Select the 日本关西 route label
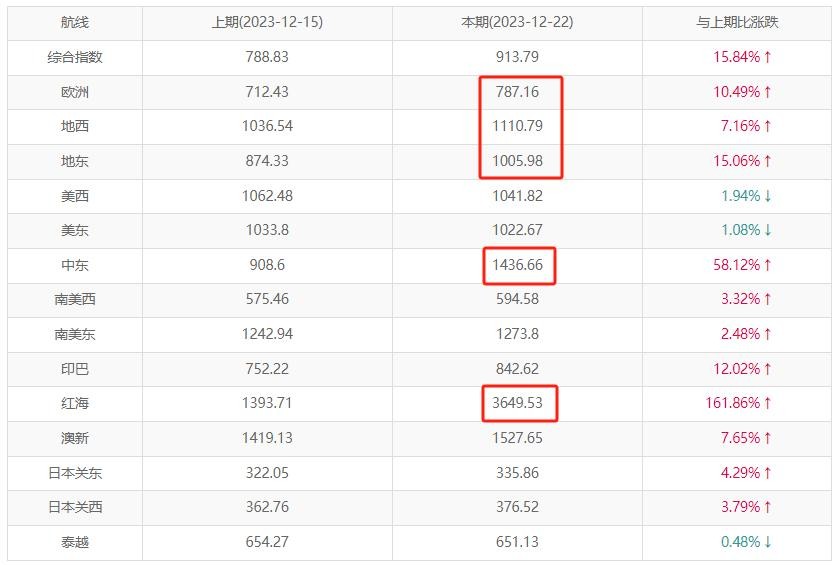This screenshot has width=837, height=565. [x=75, y=507]
